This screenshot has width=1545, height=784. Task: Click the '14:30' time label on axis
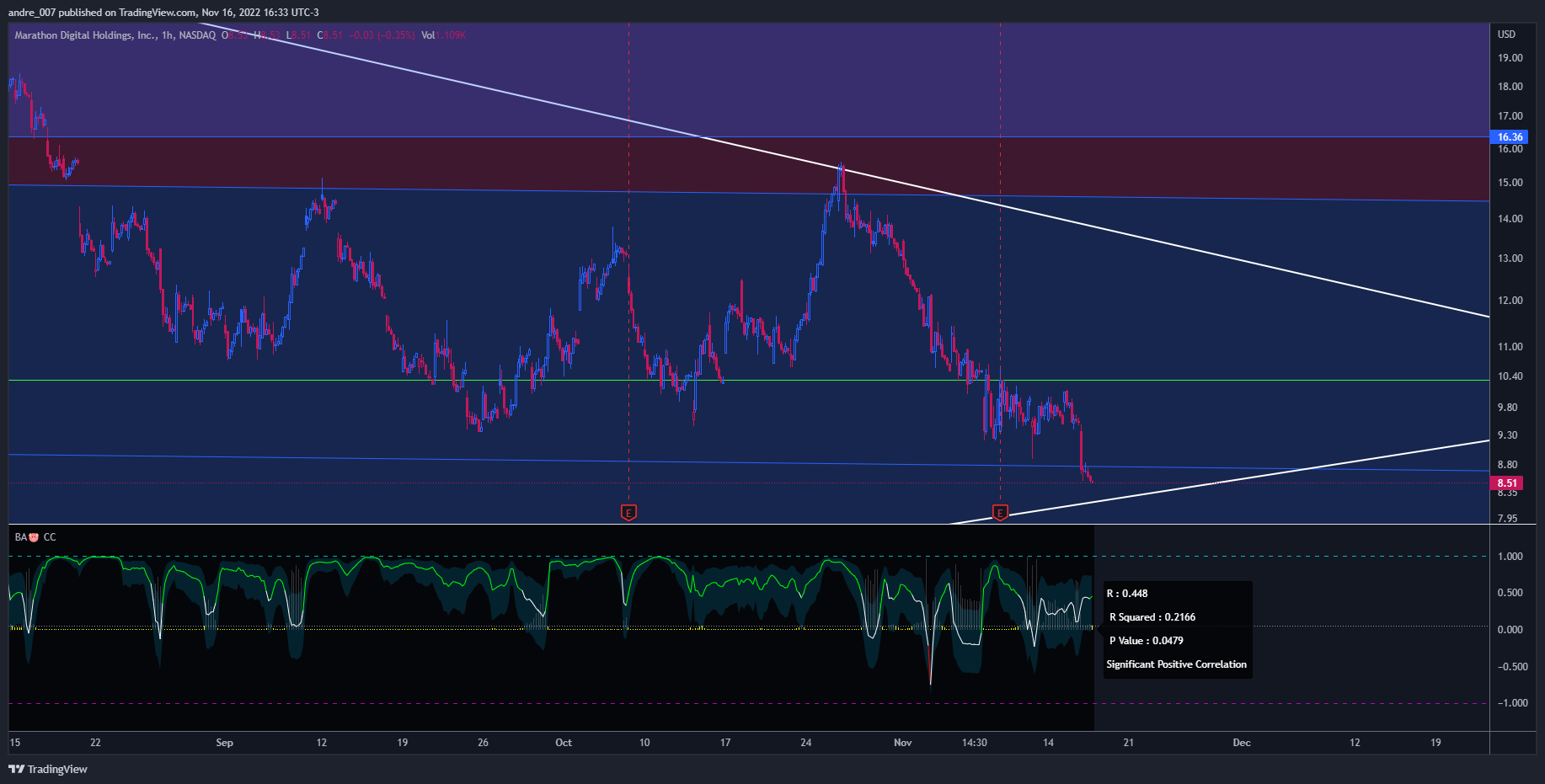974,743
